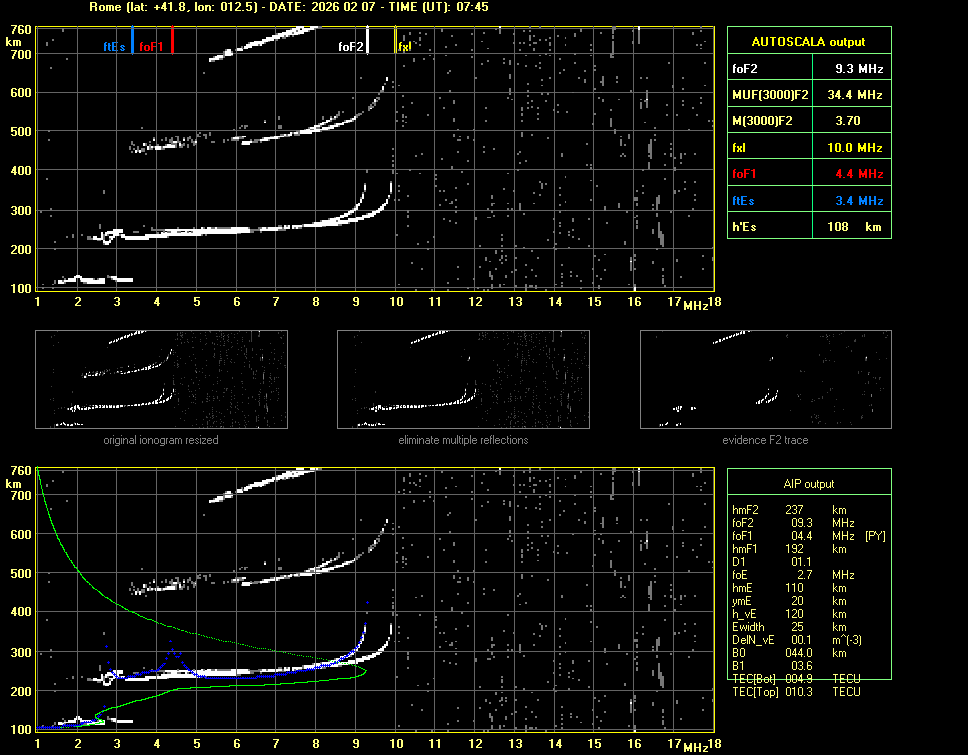Click the red foF1 marker label

(x=152, y=46)
